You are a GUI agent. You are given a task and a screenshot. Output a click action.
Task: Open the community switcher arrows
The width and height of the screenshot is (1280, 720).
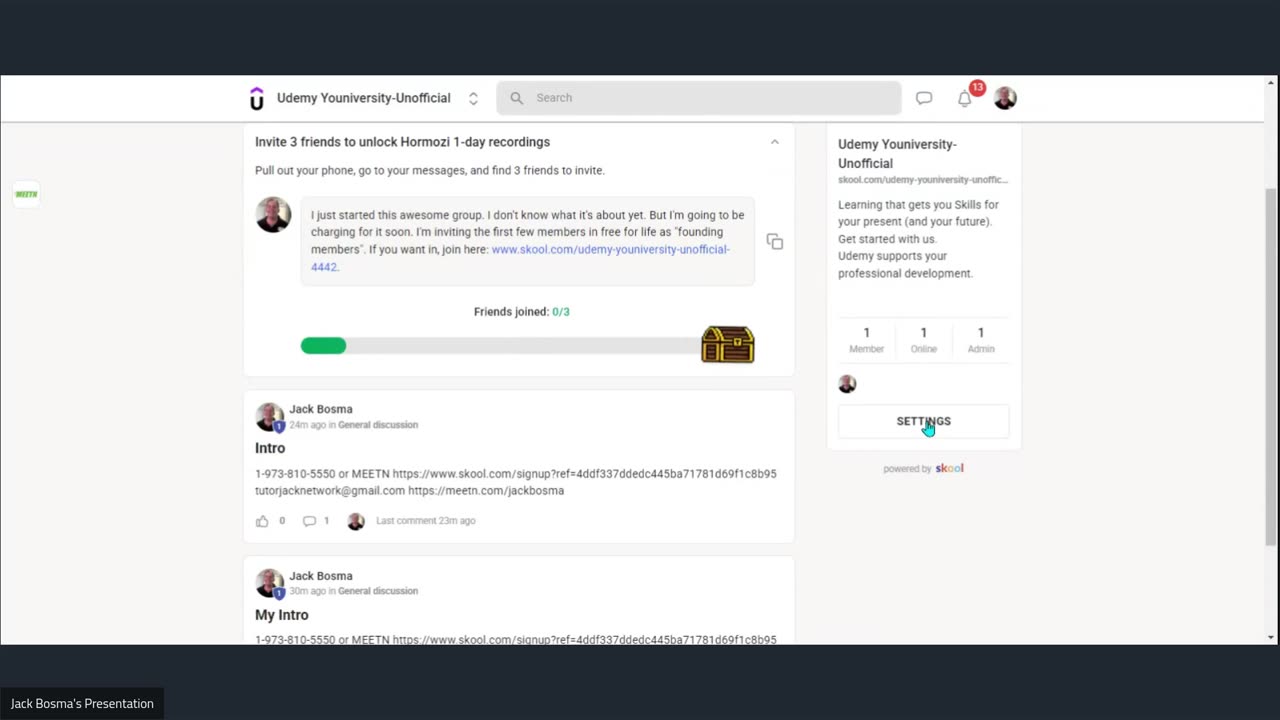(x=473, y=98)
